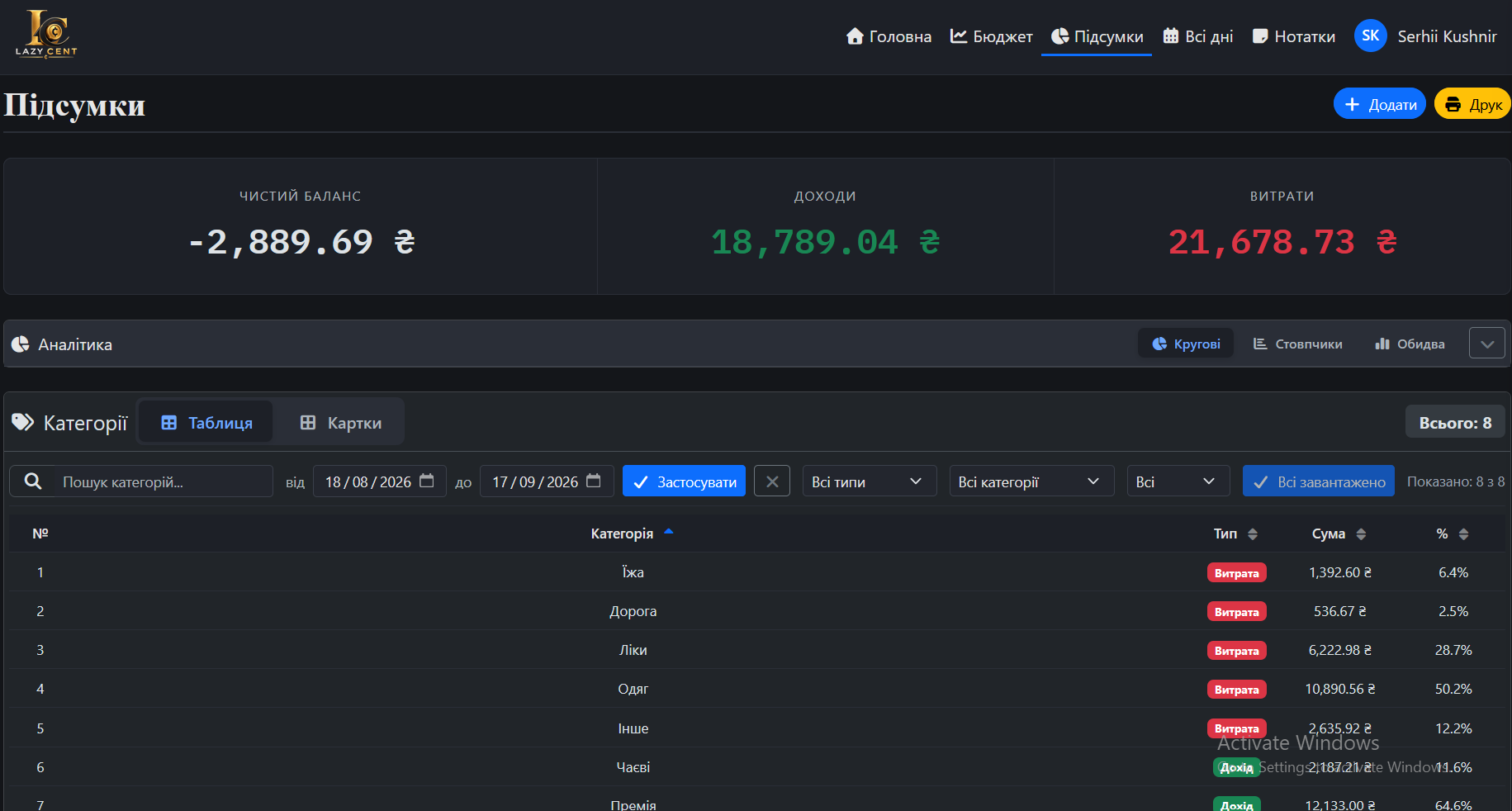Sort by the Тип column arrows
Viewport: 1512px width, 811px height.
coord(1253,534)
